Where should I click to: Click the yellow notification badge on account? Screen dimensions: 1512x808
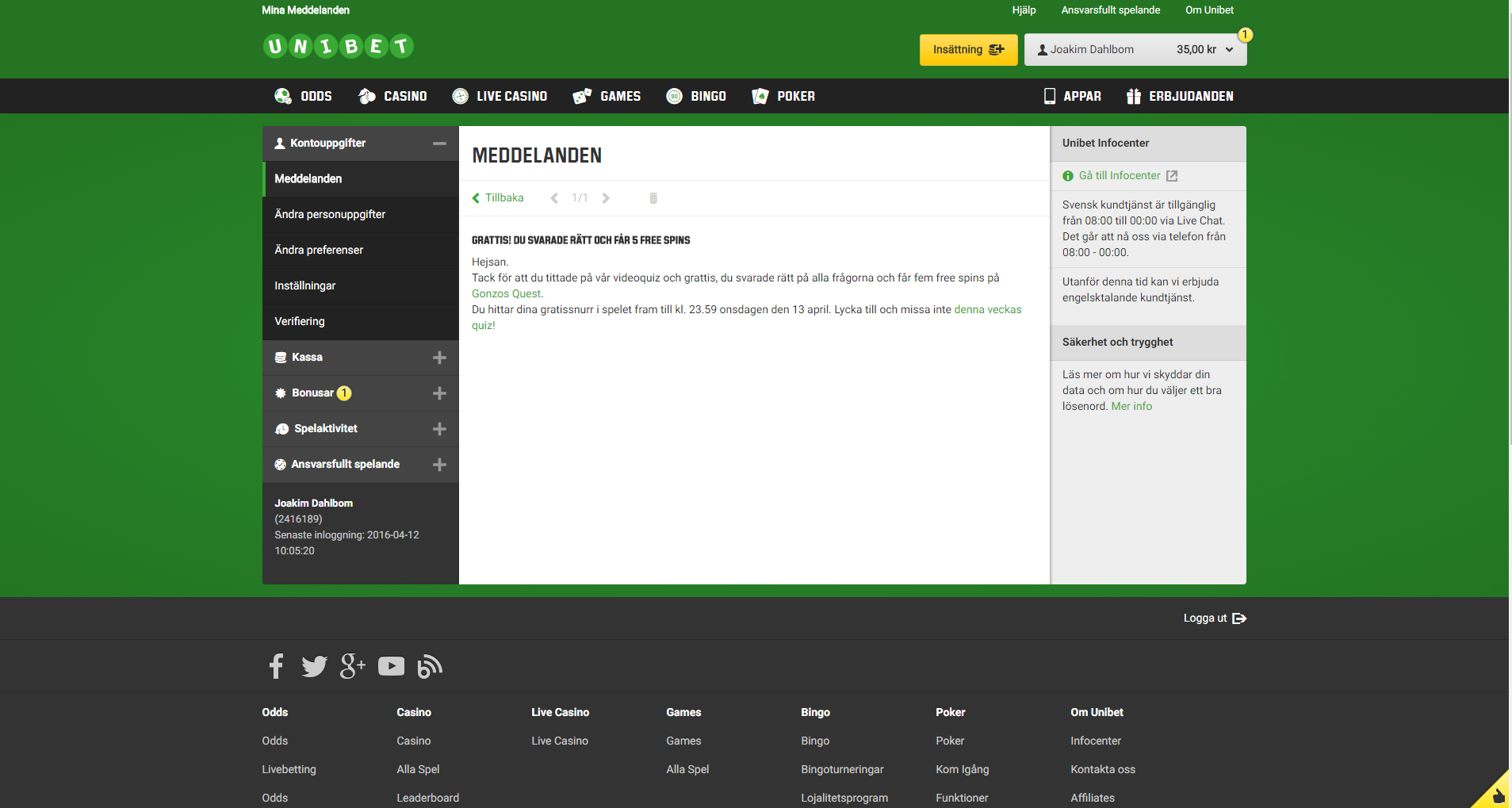1245,35
